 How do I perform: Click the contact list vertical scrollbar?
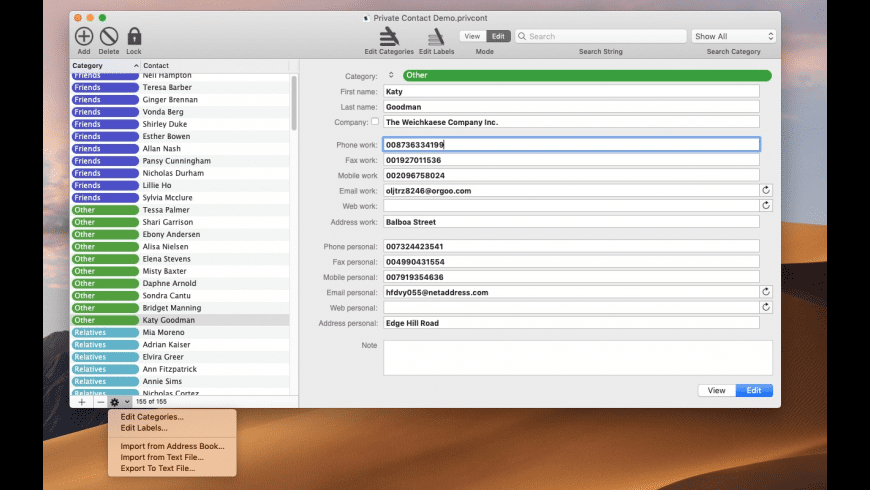tap(293, 105)
